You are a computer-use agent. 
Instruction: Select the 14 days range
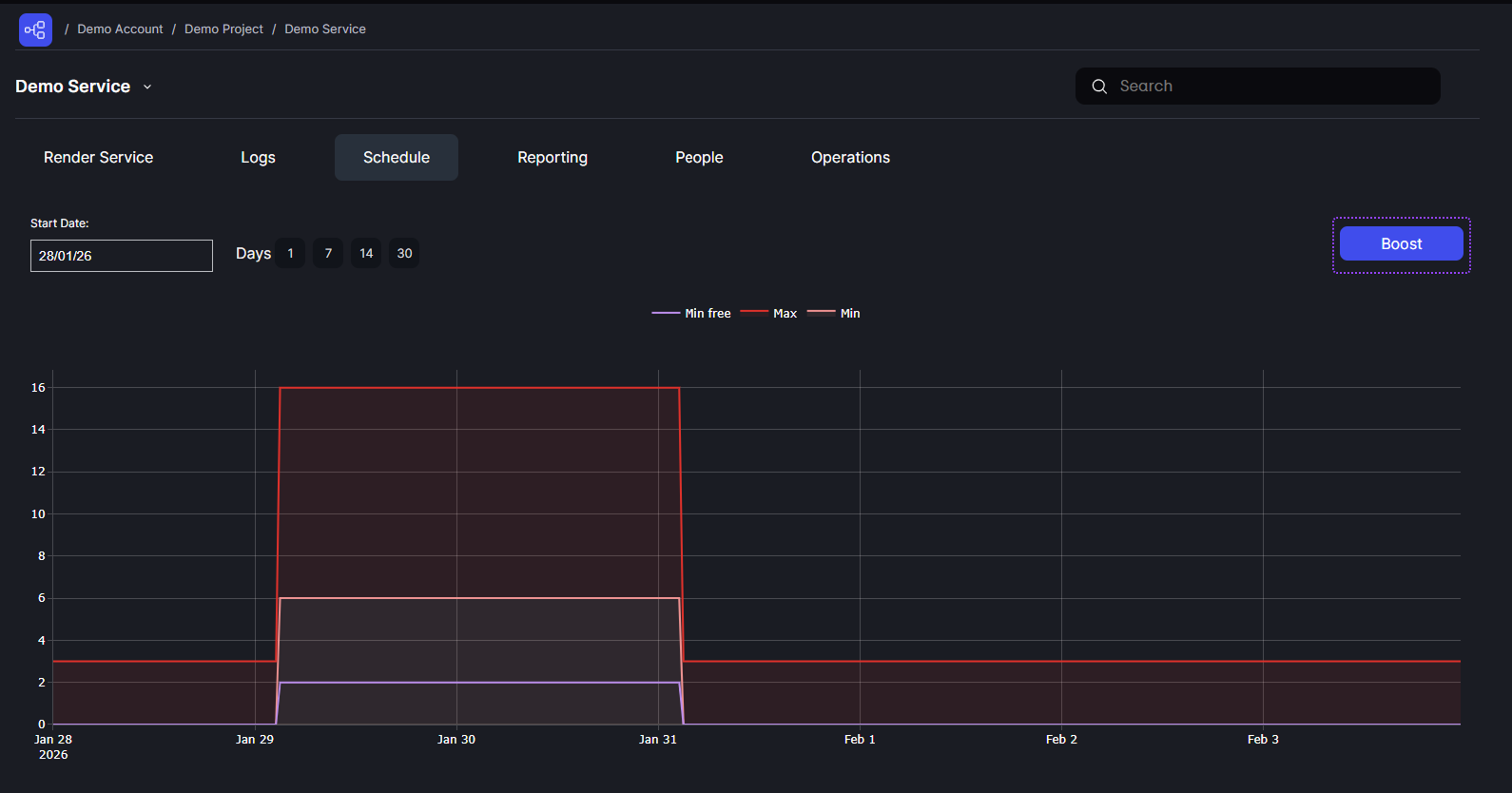[x=366, y=254]
